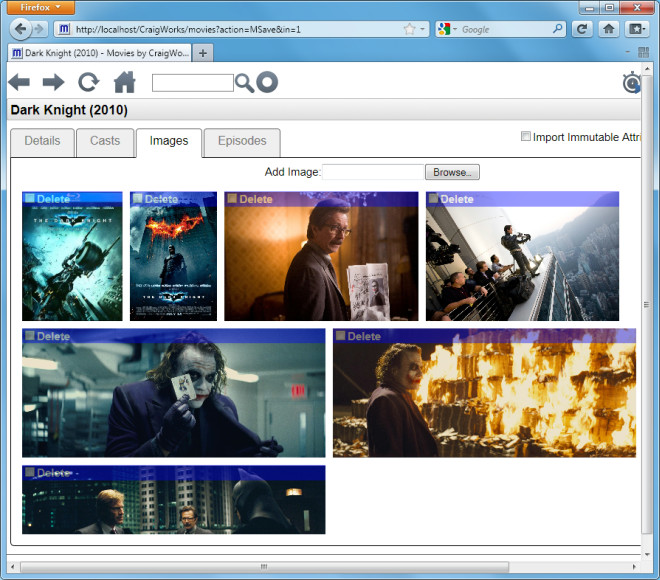Switch to the Details tab
Viewport: 660px width, 580px height.
[42, 142]
